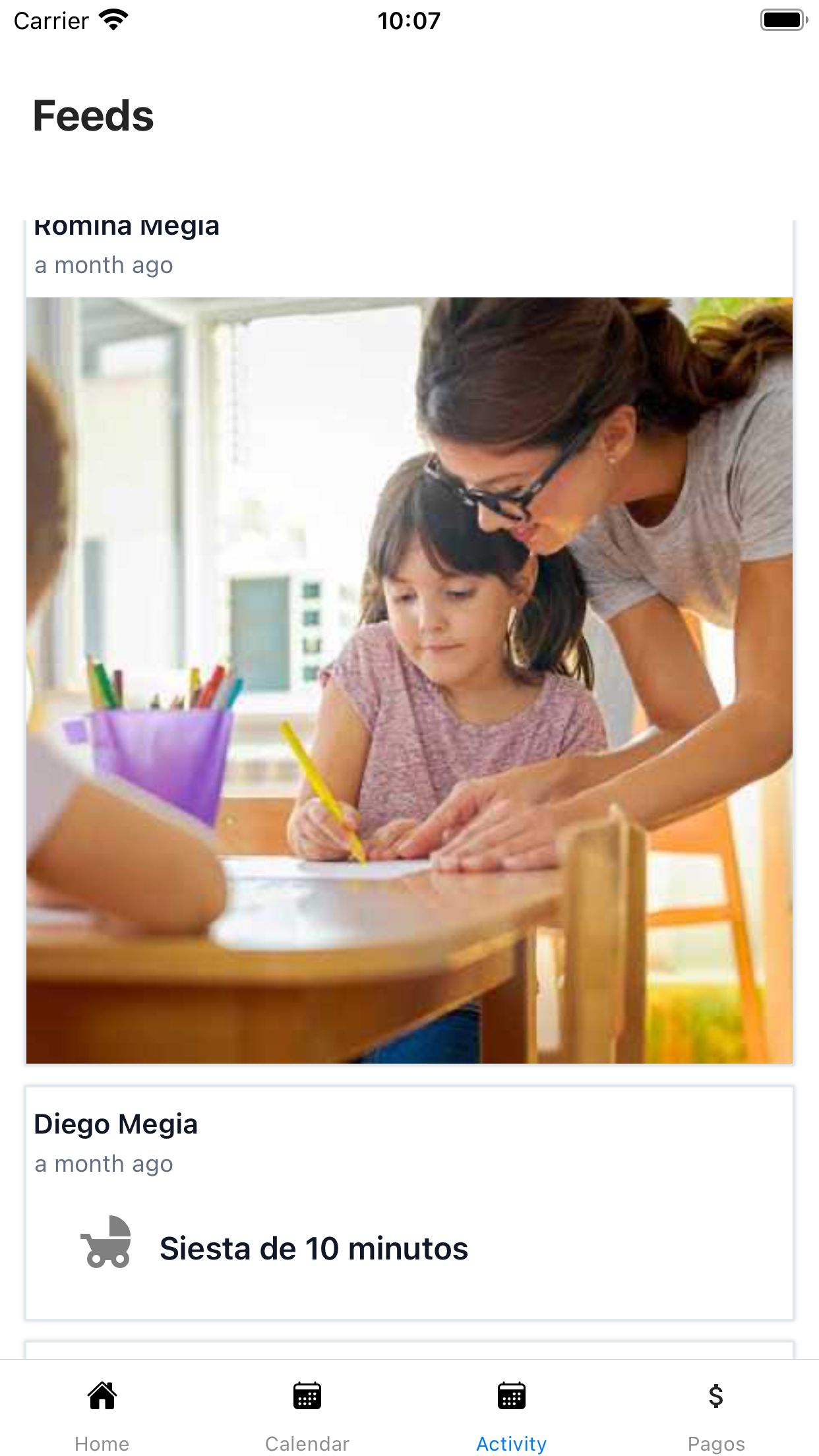This screenshot has width=819, height=1456.
Task: Tap the Feeds page title
Action: click(x=93, y=116)
